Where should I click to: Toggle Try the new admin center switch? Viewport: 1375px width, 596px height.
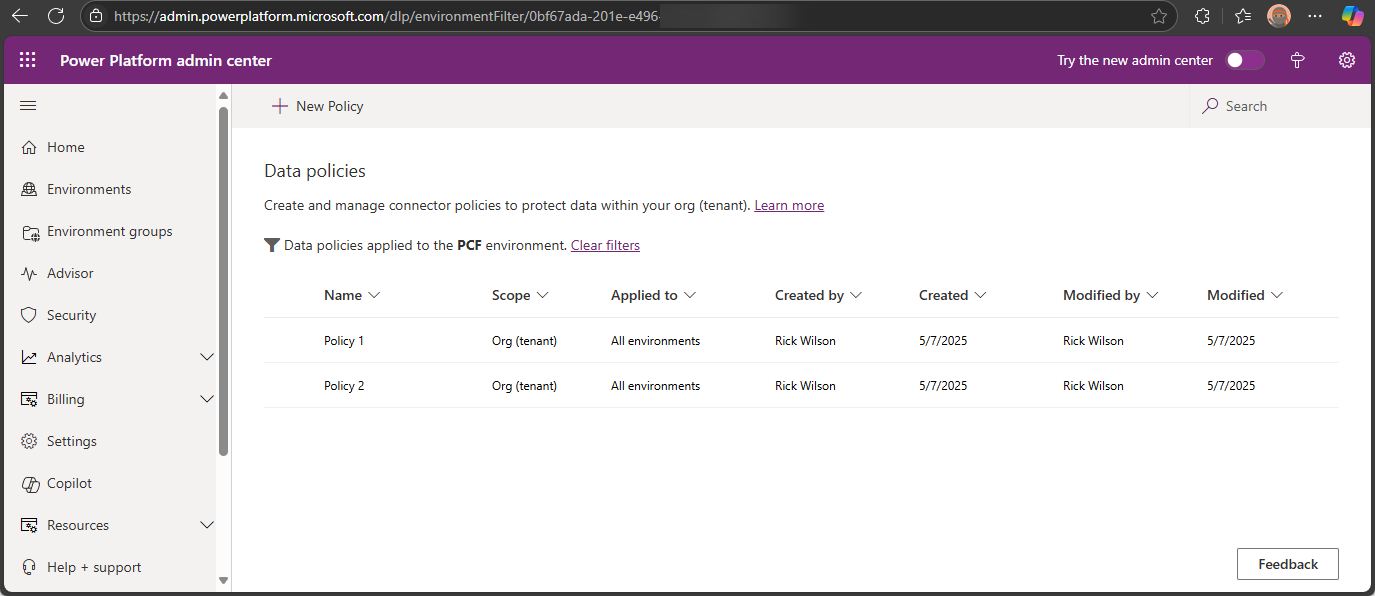pos(1245,60)
